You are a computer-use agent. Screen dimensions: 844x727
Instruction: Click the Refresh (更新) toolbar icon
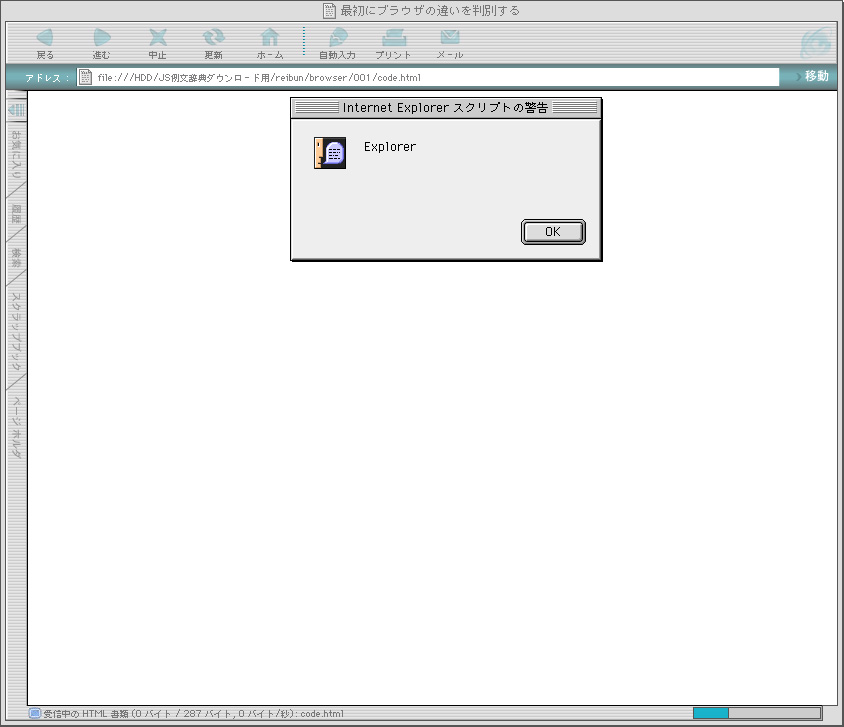[214, 37]
